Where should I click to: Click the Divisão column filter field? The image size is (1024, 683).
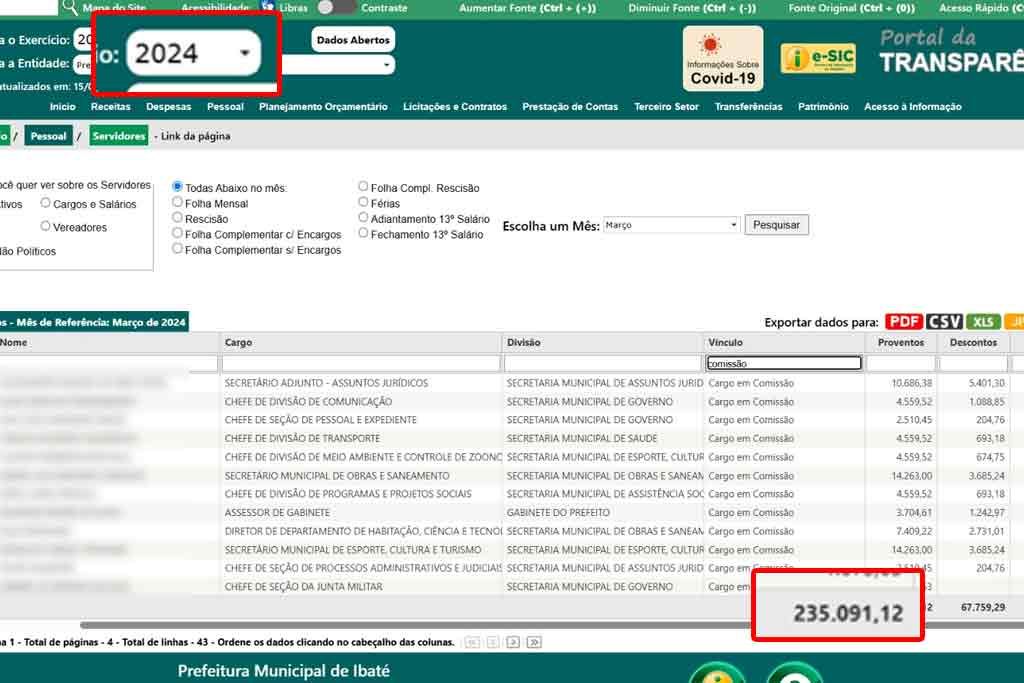[x=602, y=363]
